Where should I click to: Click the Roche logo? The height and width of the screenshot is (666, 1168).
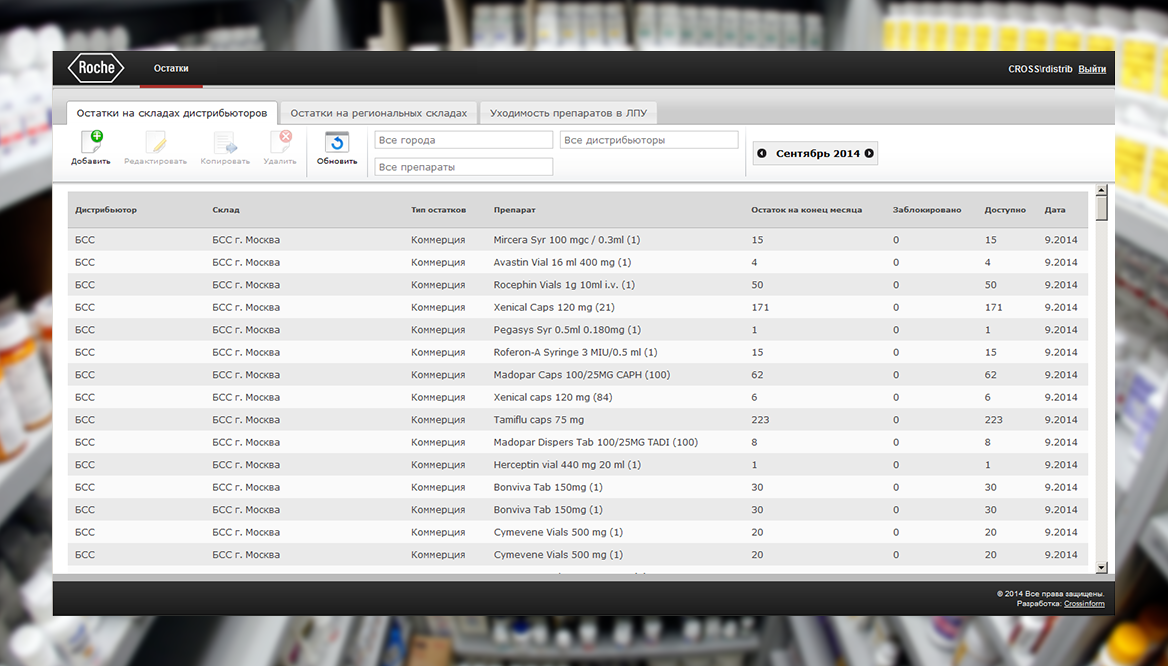(96, 68)
